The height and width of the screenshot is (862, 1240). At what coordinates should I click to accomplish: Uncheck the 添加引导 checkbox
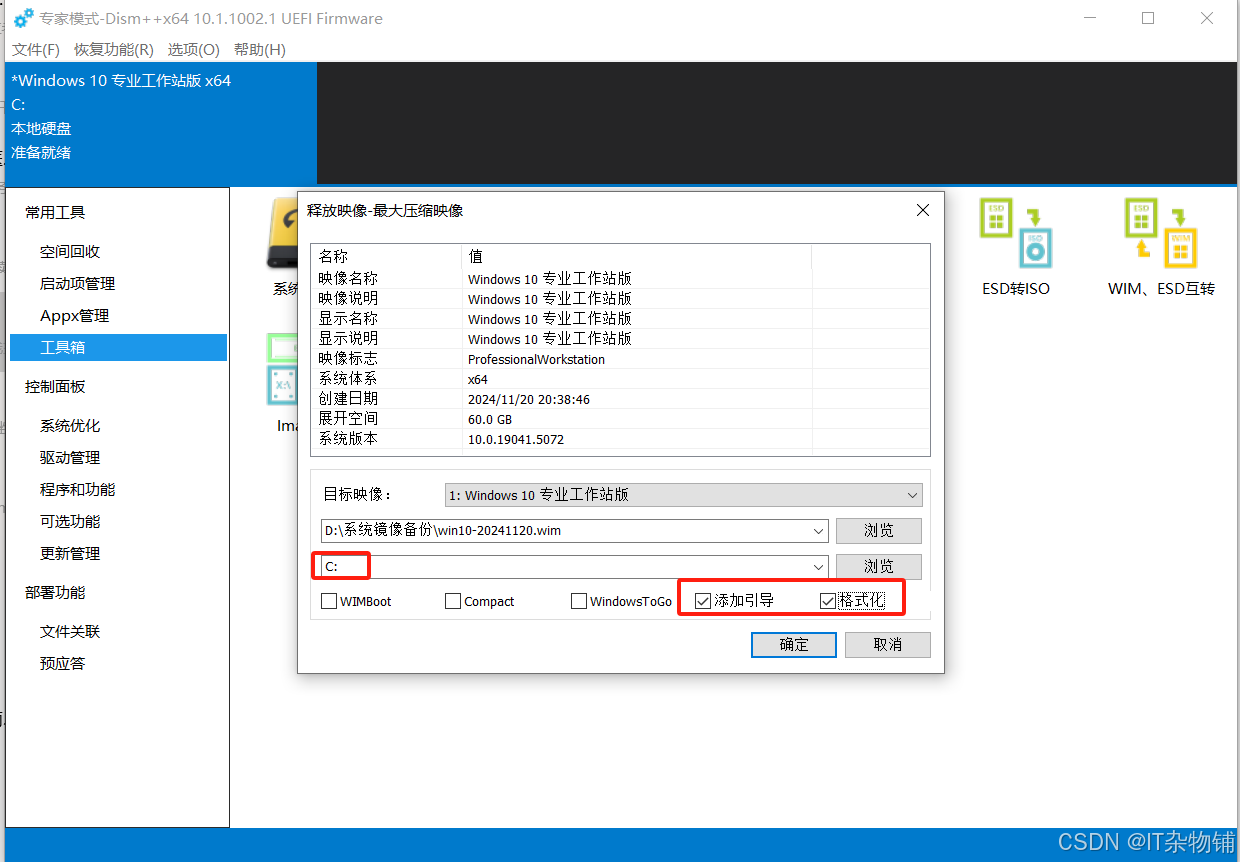[703, 601]
